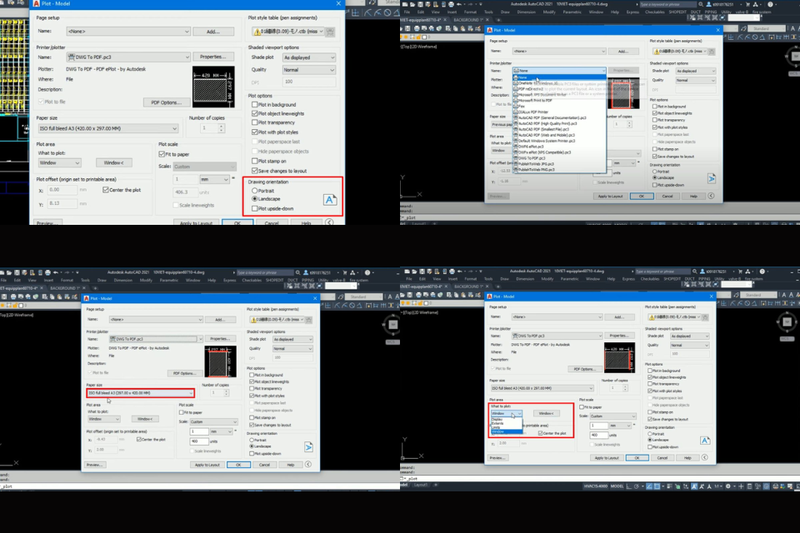Screen dimensions: 800x533
Task: Check Plot upside-down in top-left dialog
Action: (255, 209)
